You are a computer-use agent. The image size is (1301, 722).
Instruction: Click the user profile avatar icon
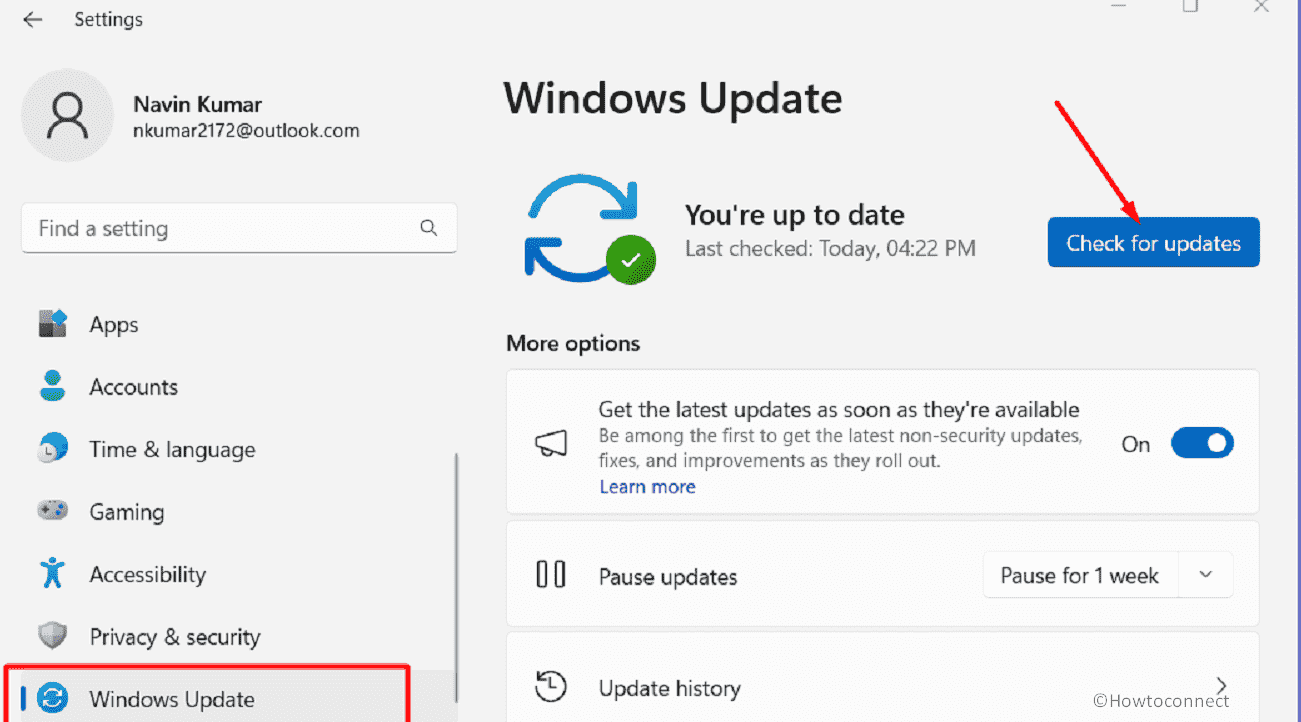[x=67, y=117]
